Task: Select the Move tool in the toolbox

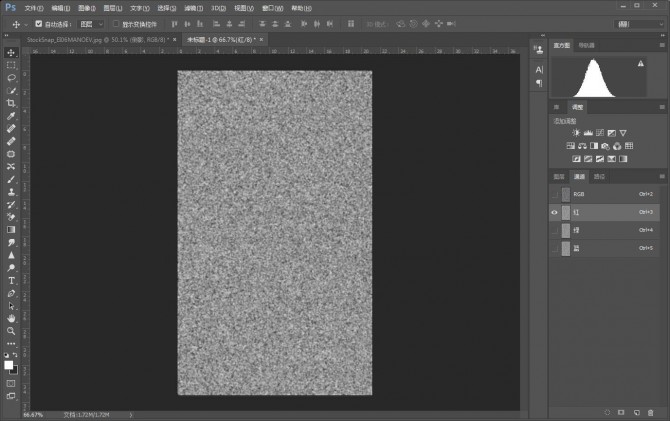Action: click(11, 52)
